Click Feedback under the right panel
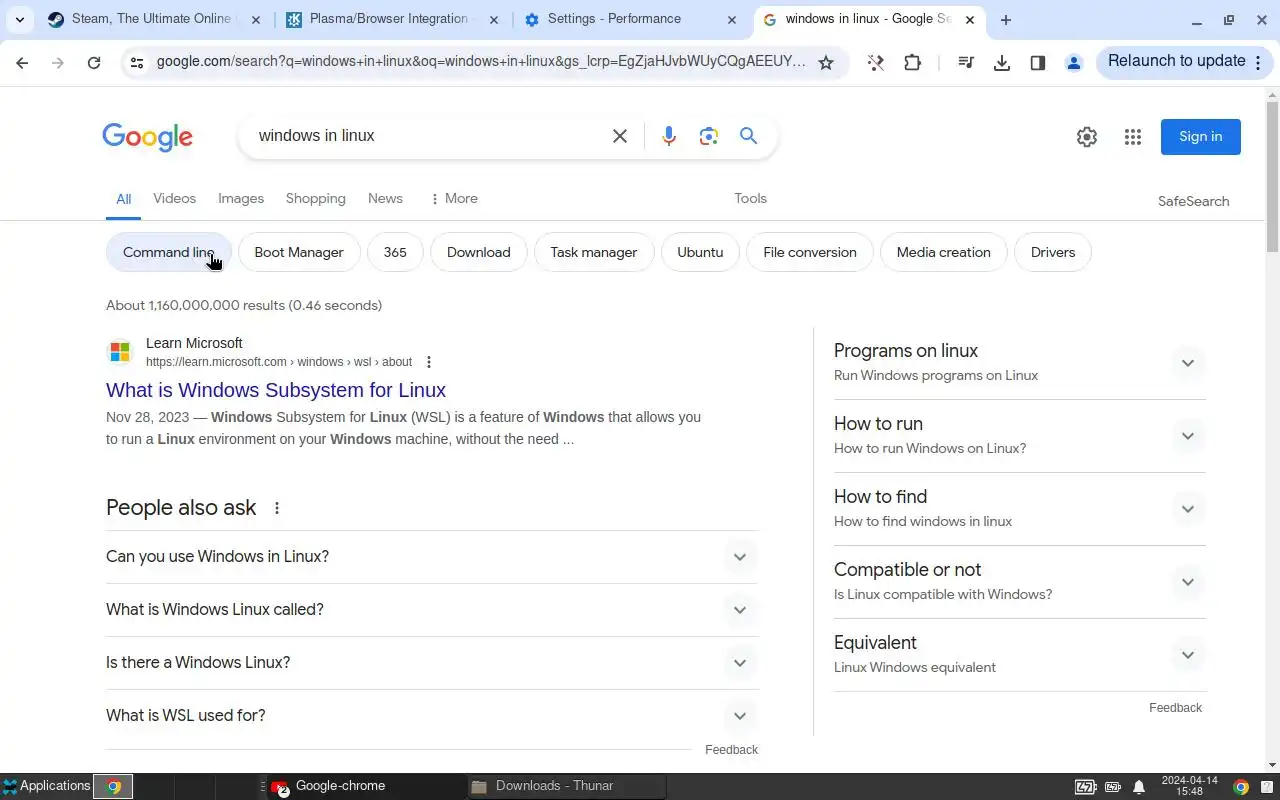This screenshot has height=800, width=1280. (x=1175, y=708)
